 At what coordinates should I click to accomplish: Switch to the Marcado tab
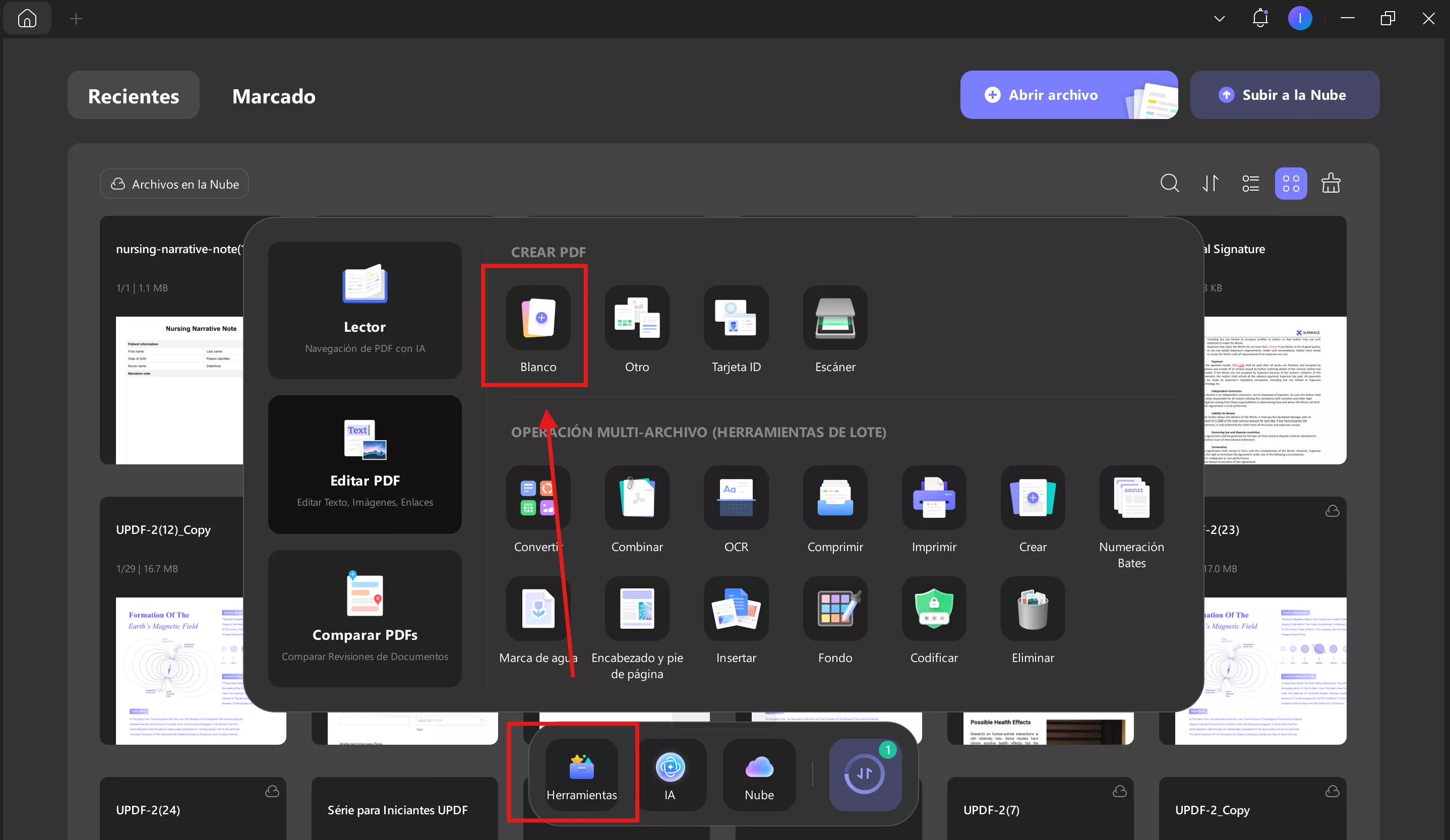pos(274,95)
